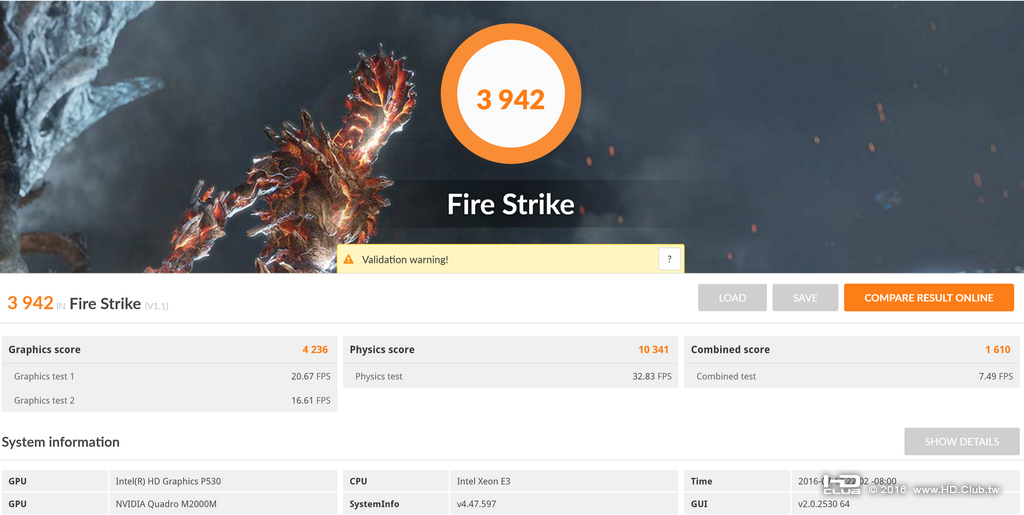Click the Fire Strike (V1.1) result title
Screen dimensions: 1024x515
click(x=119, y=304)
